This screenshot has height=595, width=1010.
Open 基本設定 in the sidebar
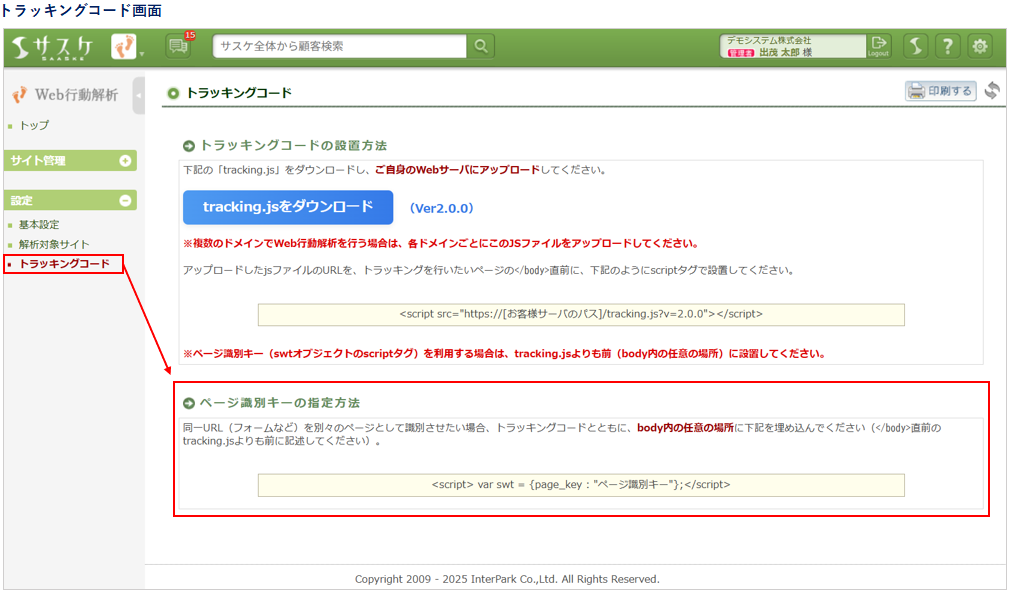(39, 225)
